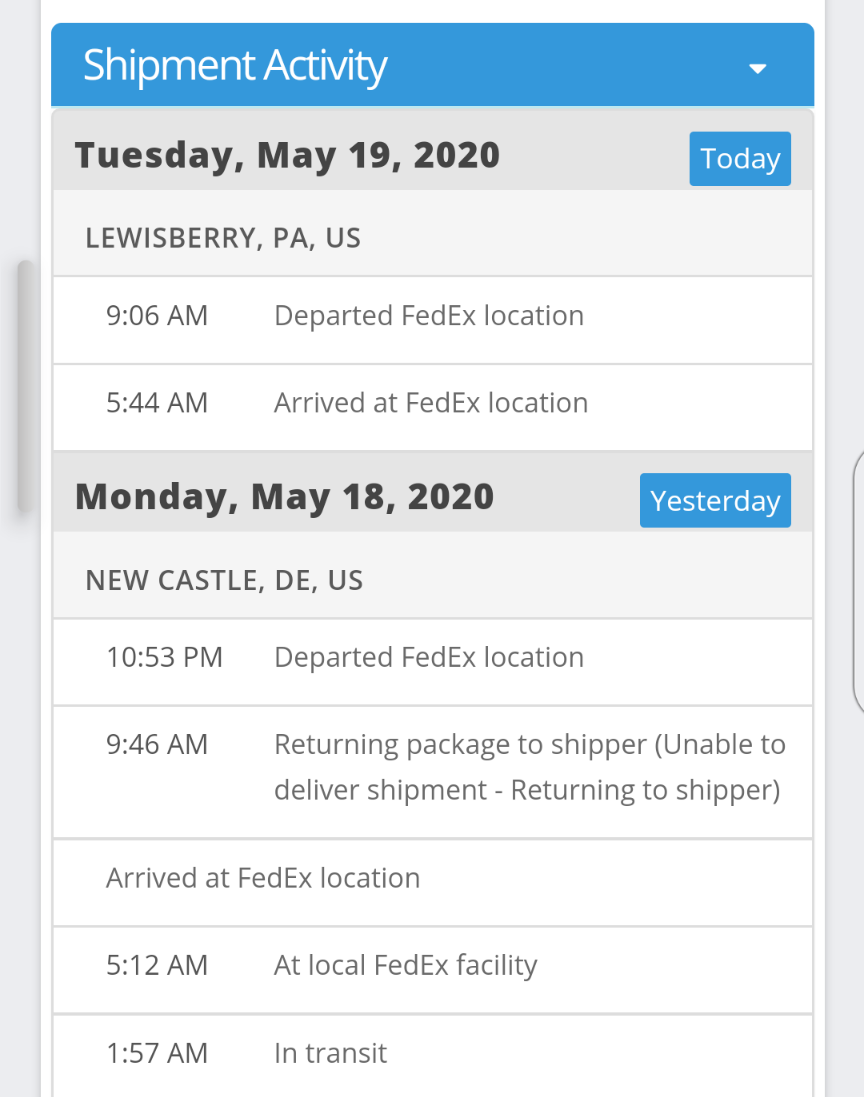The image size is (864, 1097).
Task: Select the At local FedEx facility entry
Action: point(406,965)
